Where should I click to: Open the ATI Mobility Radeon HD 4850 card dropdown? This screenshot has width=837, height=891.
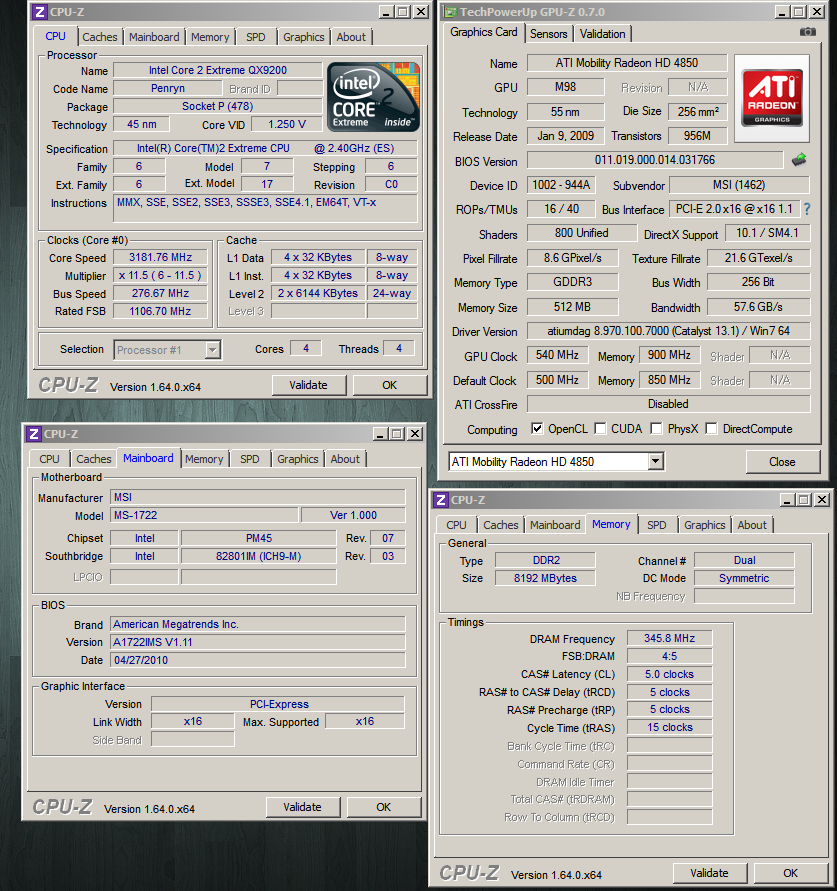click(655, 461)
